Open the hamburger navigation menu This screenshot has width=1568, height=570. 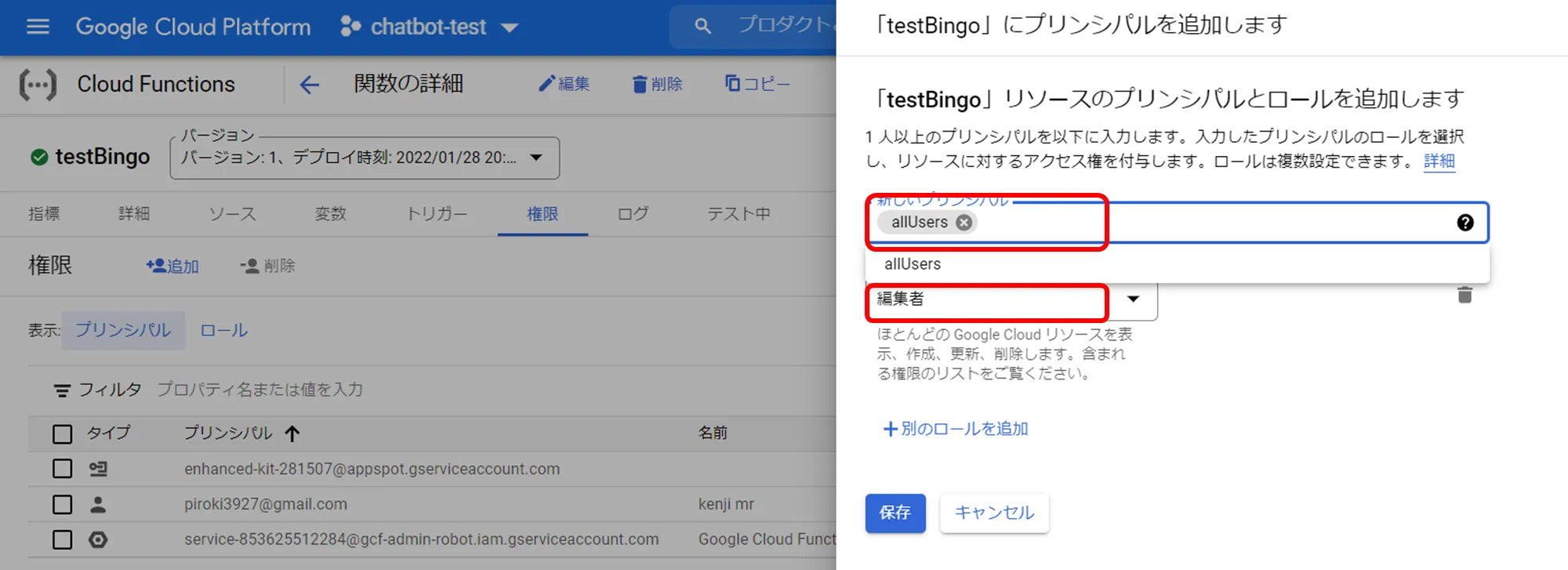pyautogui.click(x=38, y=27)
